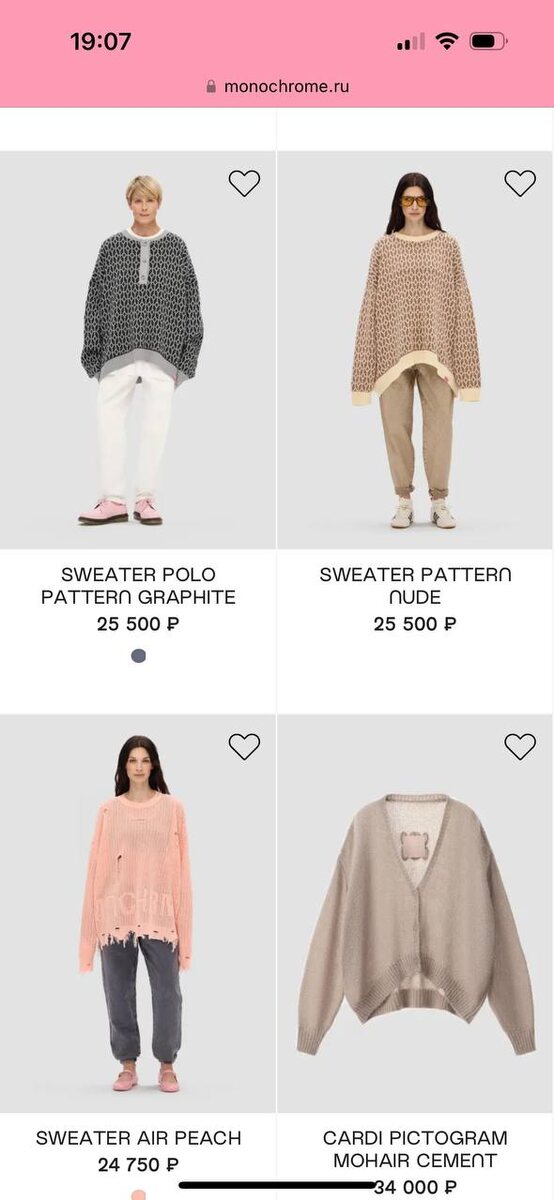Pick the peach color dot swatch
Viewport: 554px width, 1200px height.
point(139,1194)
